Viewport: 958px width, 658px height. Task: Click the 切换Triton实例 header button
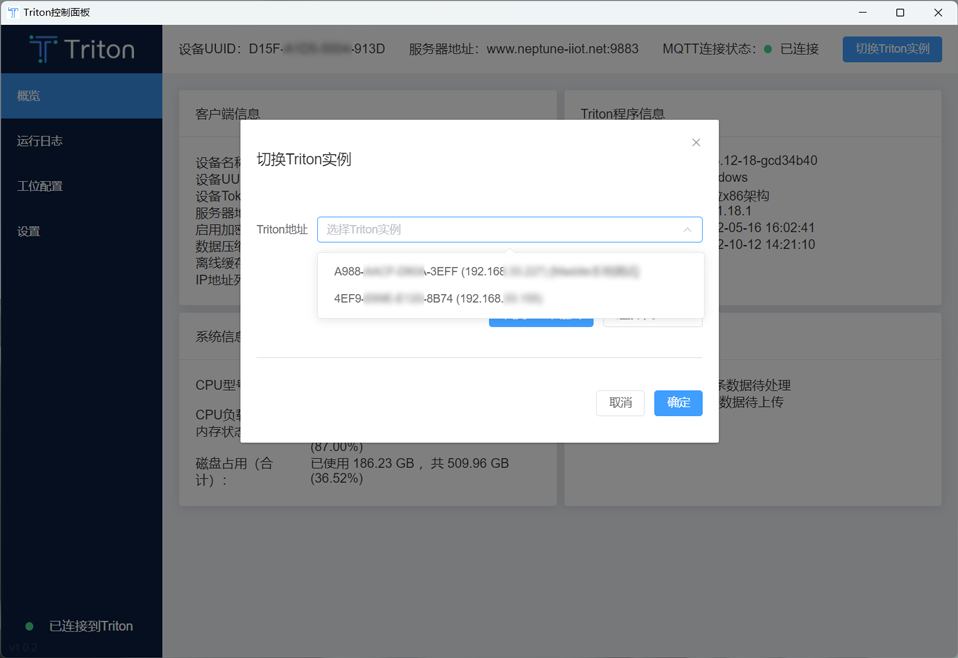pyautogui.click(x=892, y=49)
